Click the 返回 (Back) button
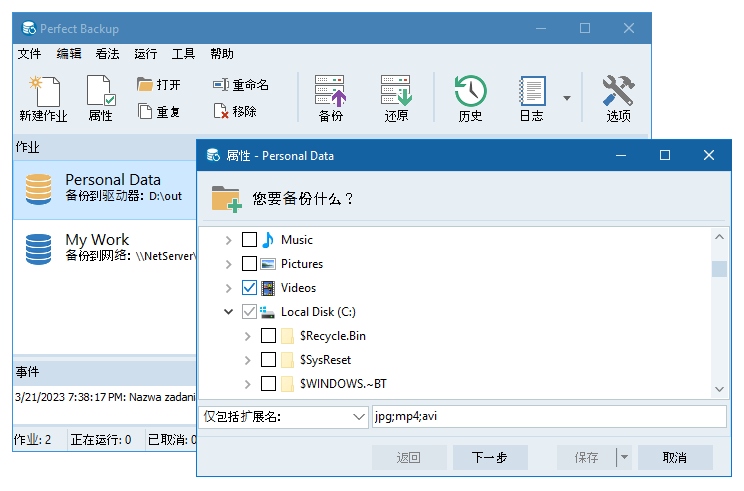The image size is (744, 491). (409, 457)
